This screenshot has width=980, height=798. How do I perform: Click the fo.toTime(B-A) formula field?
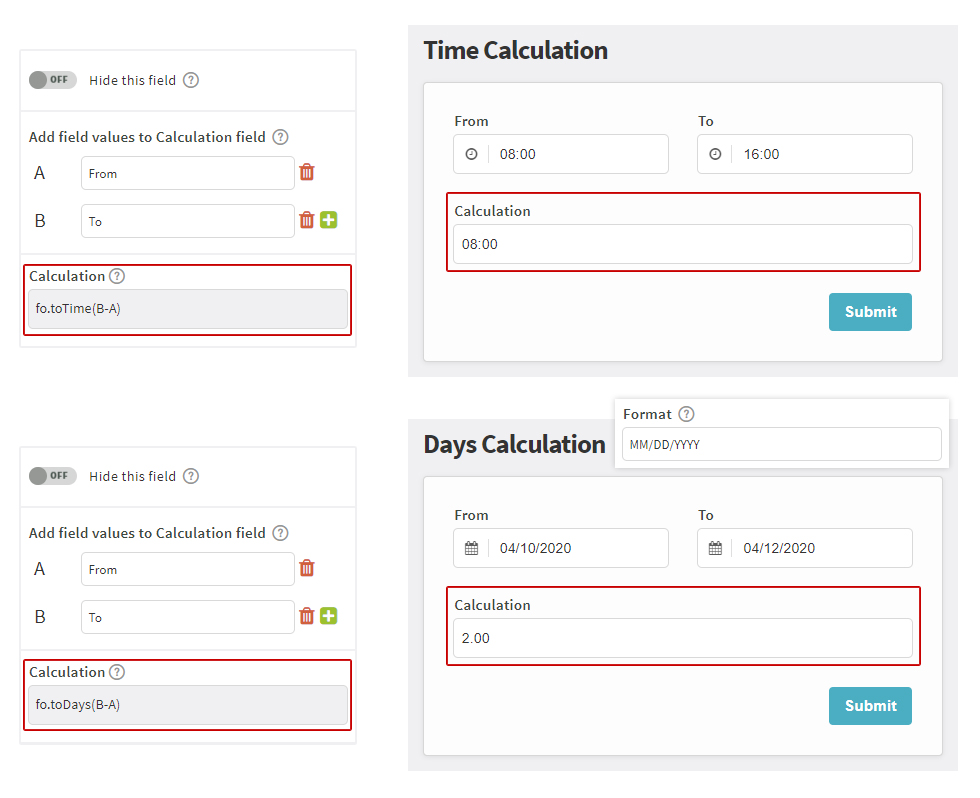coord(188,309)
